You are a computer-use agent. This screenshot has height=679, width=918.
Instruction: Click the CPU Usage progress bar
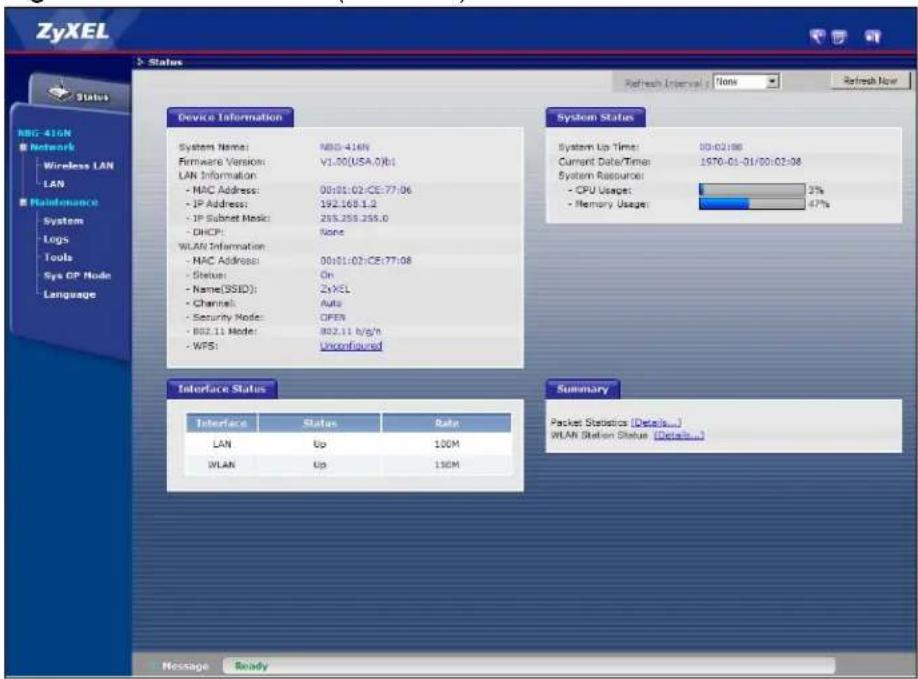pyautogui.click(x=752, y=190)
